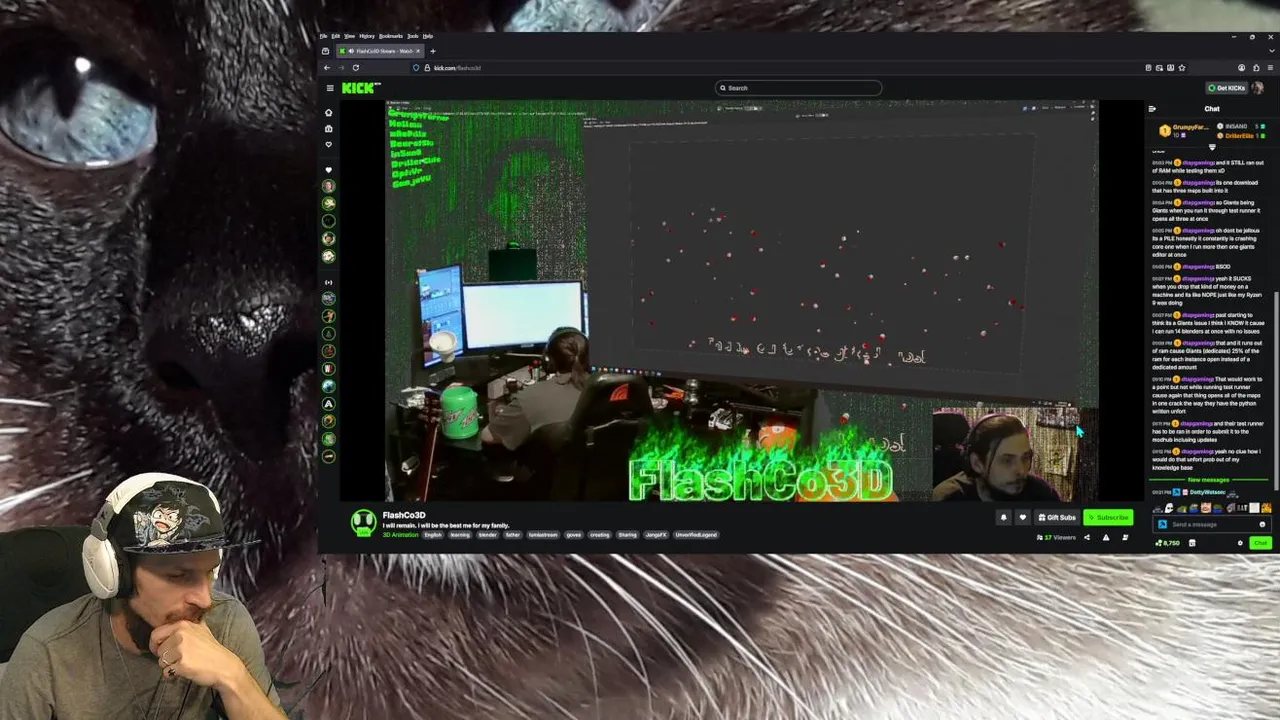Open Browse icon below Home in sidebar
This screenshot has height=720, width=1280.
[328, 129]
